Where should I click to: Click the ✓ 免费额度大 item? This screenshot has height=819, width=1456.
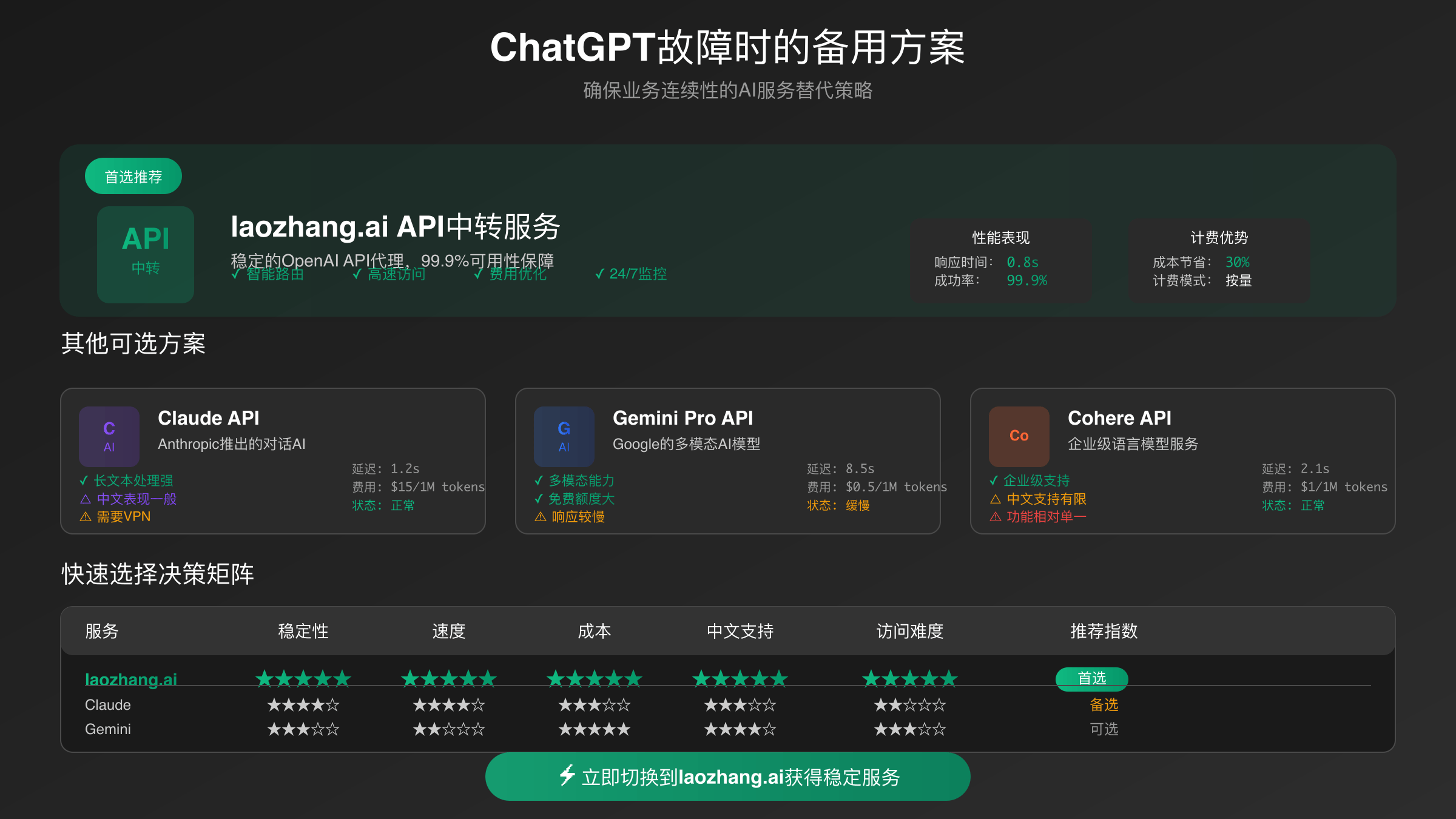(575, 499)
